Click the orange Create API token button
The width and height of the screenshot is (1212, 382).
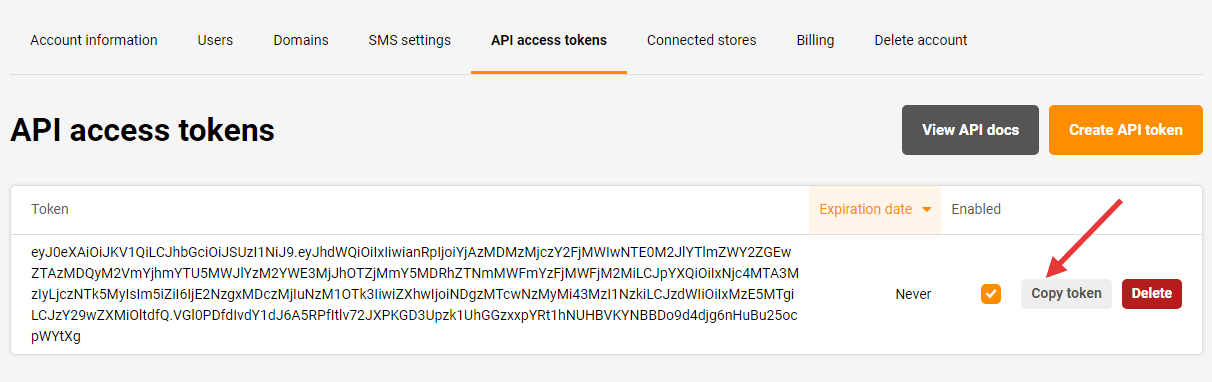(x=1126, y=130)
